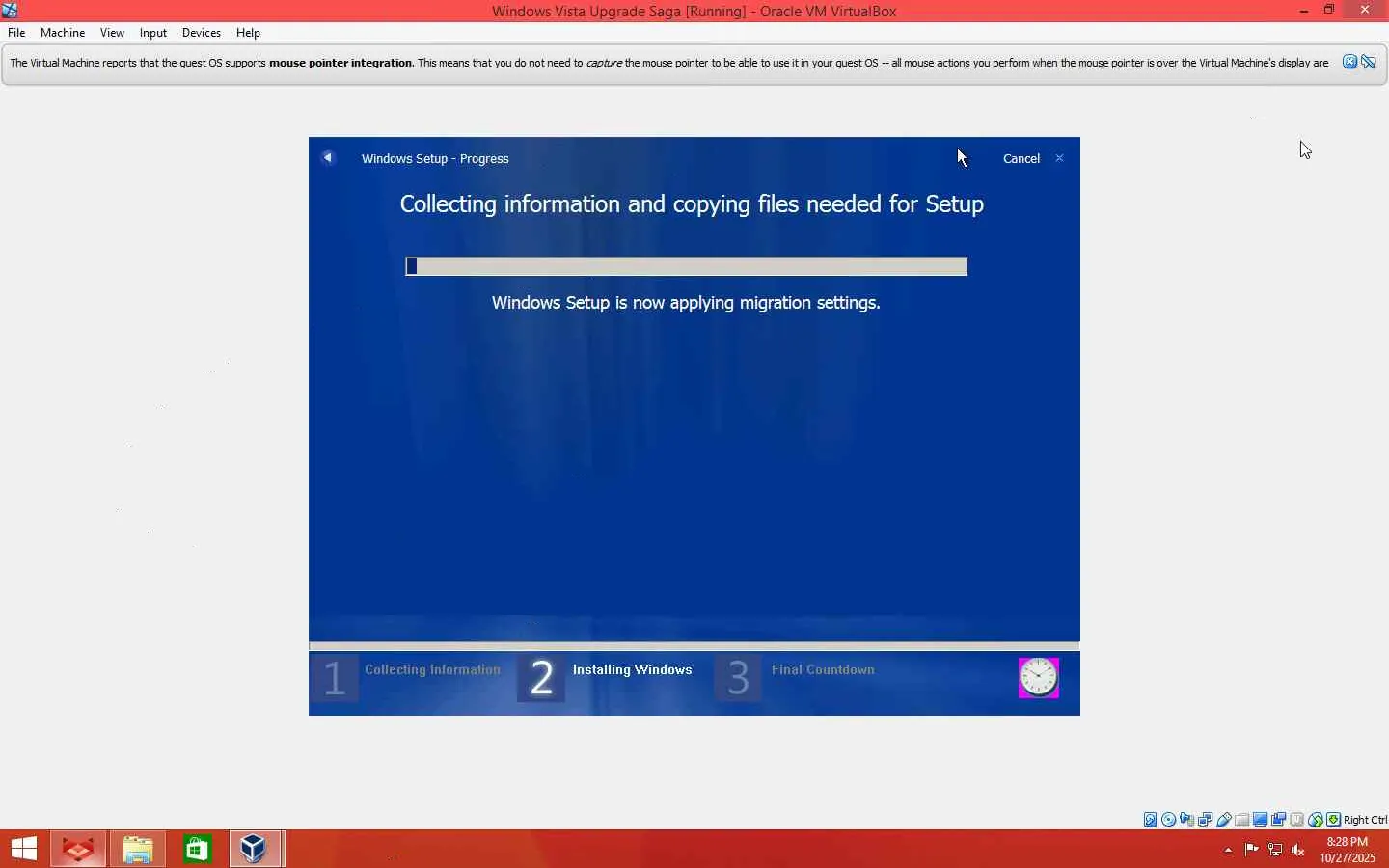
Task: Click the green arrow keyboard capture indicator
Action: pyautogui.click(x=1334, y=820)
